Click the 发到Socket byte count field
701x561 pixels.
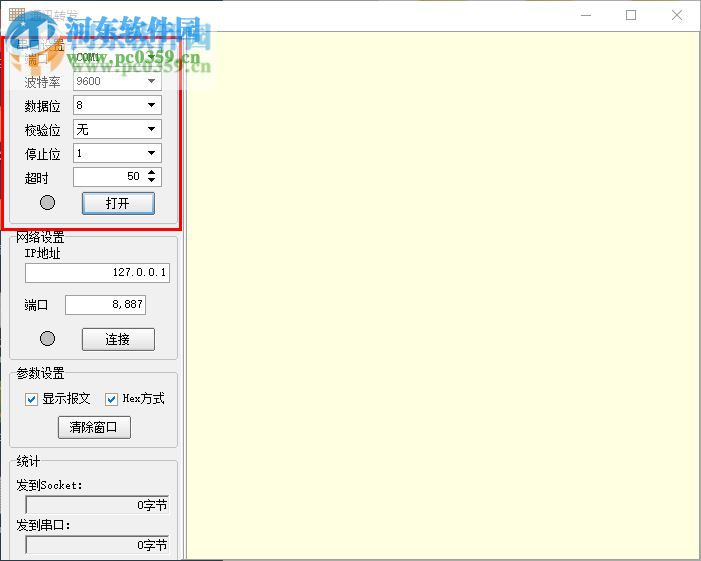pos(97,505)
